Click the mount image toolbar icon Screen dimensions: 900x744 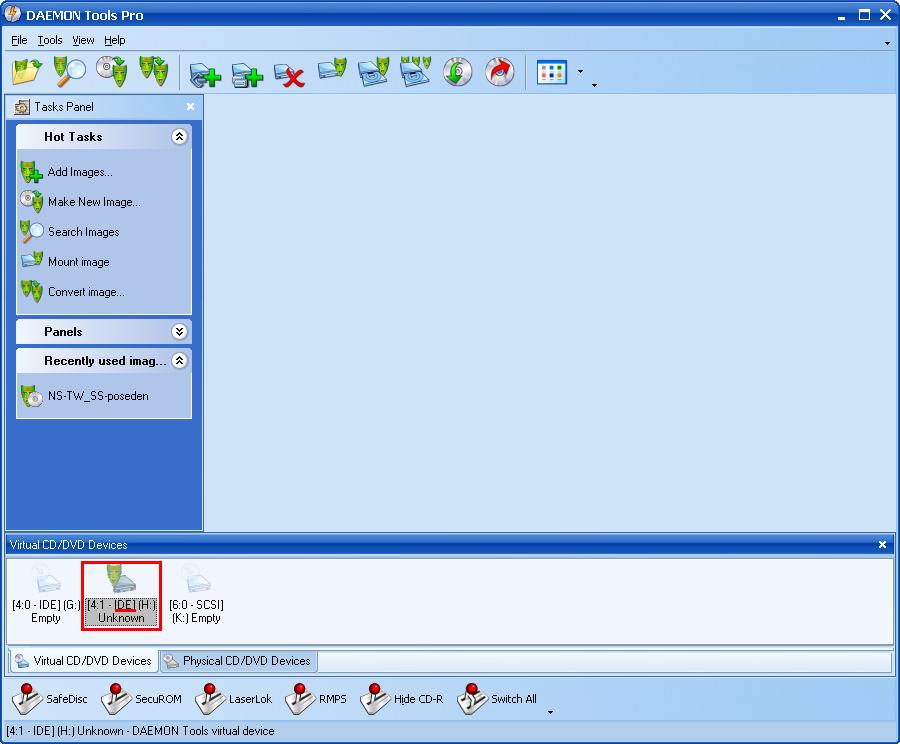pyautogui.click(x=332, y=70)
